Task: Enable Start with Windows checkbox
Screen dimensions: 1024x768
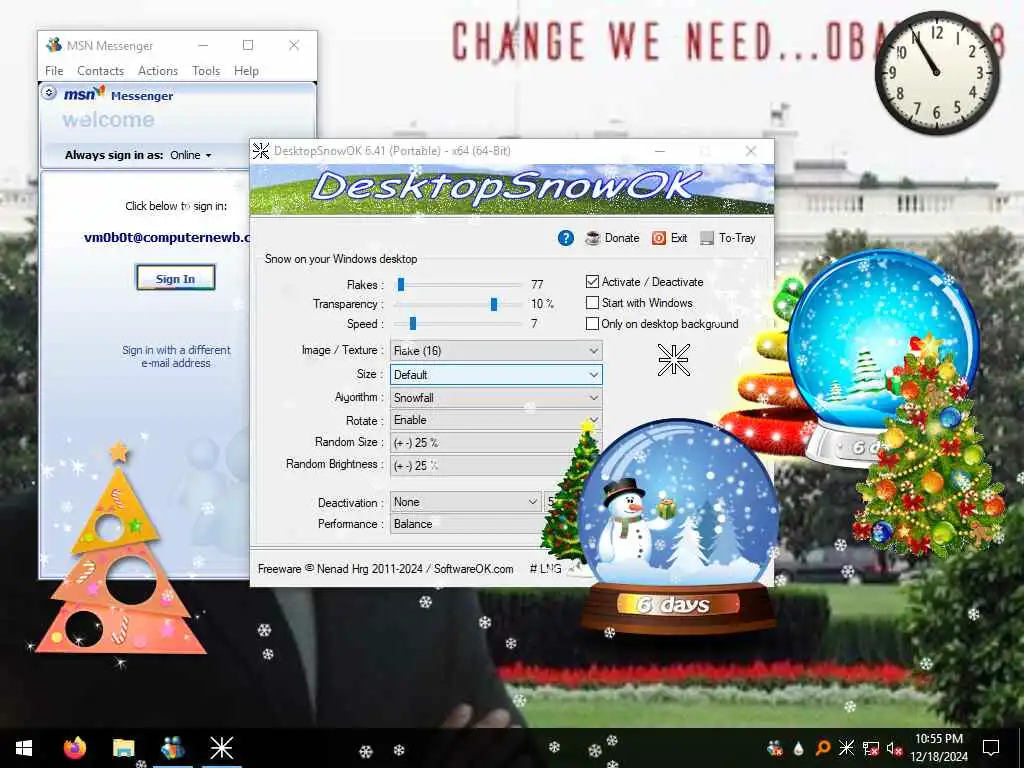Action: point(592,302)
